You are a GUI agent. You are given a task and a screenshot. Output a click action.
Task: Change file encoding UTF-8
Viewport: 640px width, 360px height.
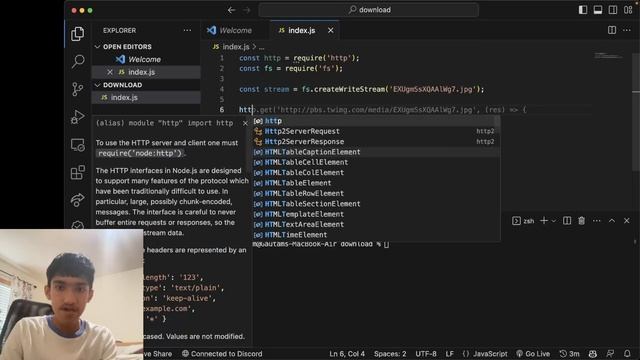tap(426, 354)
